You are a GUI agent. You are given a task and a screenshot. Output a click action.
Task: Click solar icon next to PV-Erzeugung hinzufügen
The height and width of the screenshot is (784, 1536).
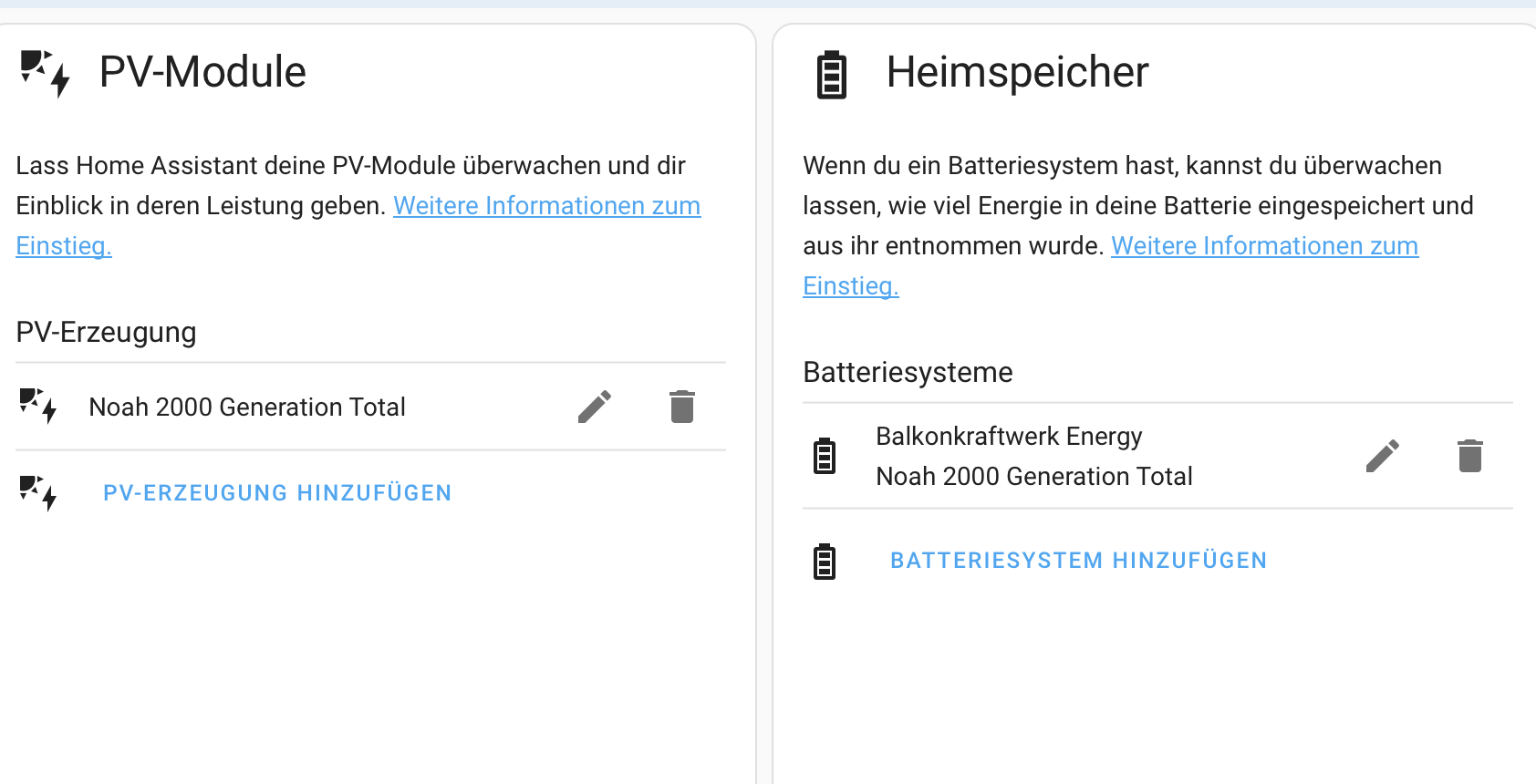click(x=38, y=493)
